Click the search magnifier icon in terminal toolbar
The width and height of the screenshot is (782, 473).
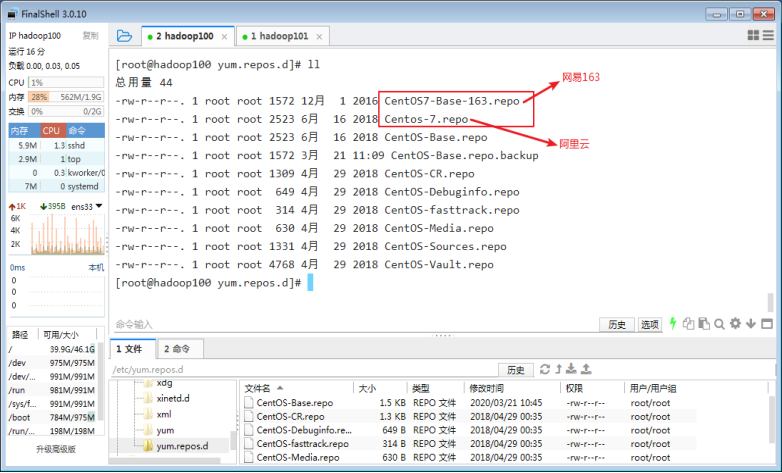point(719,324)
